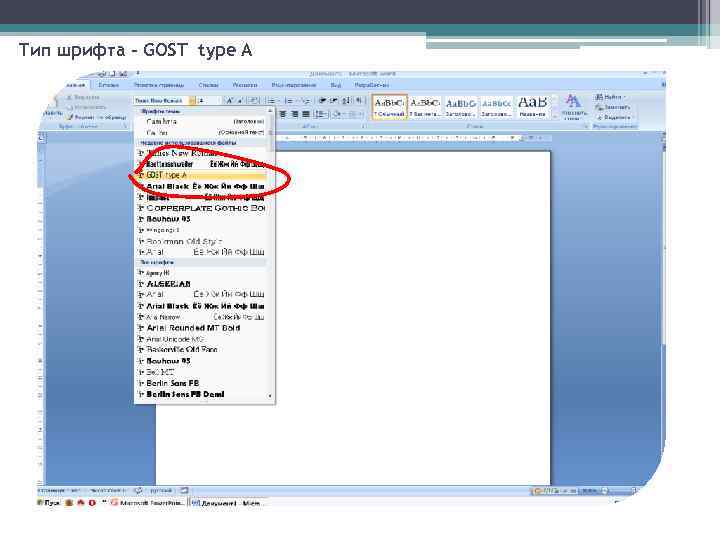720x540 pixels.
Task: Choose Agency FB font
Action: click(x=202, y=273)
